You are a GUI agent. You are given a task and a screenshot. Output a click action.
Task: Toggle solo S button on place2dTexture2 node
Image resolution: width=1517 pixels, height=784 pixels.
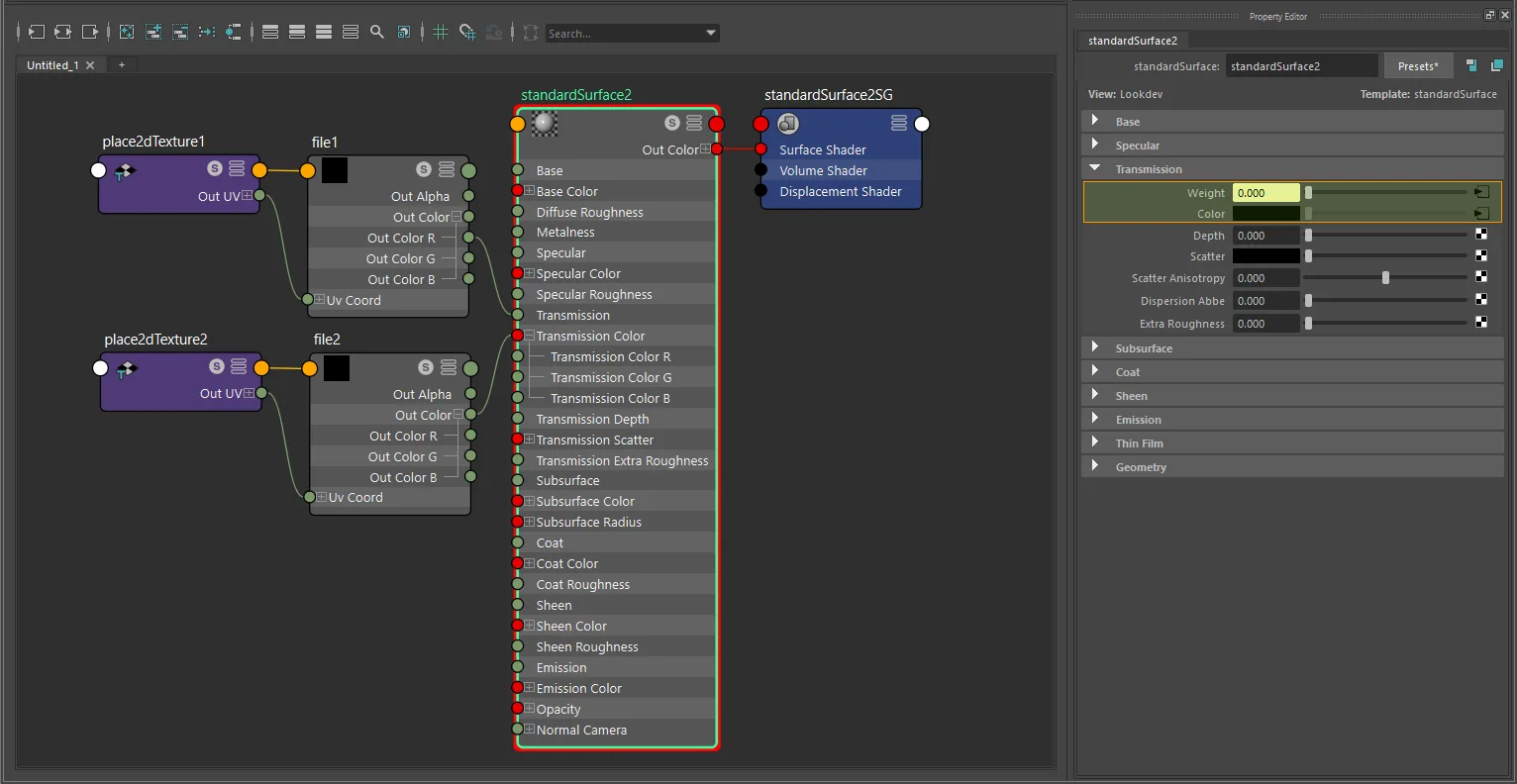[217, 366]
